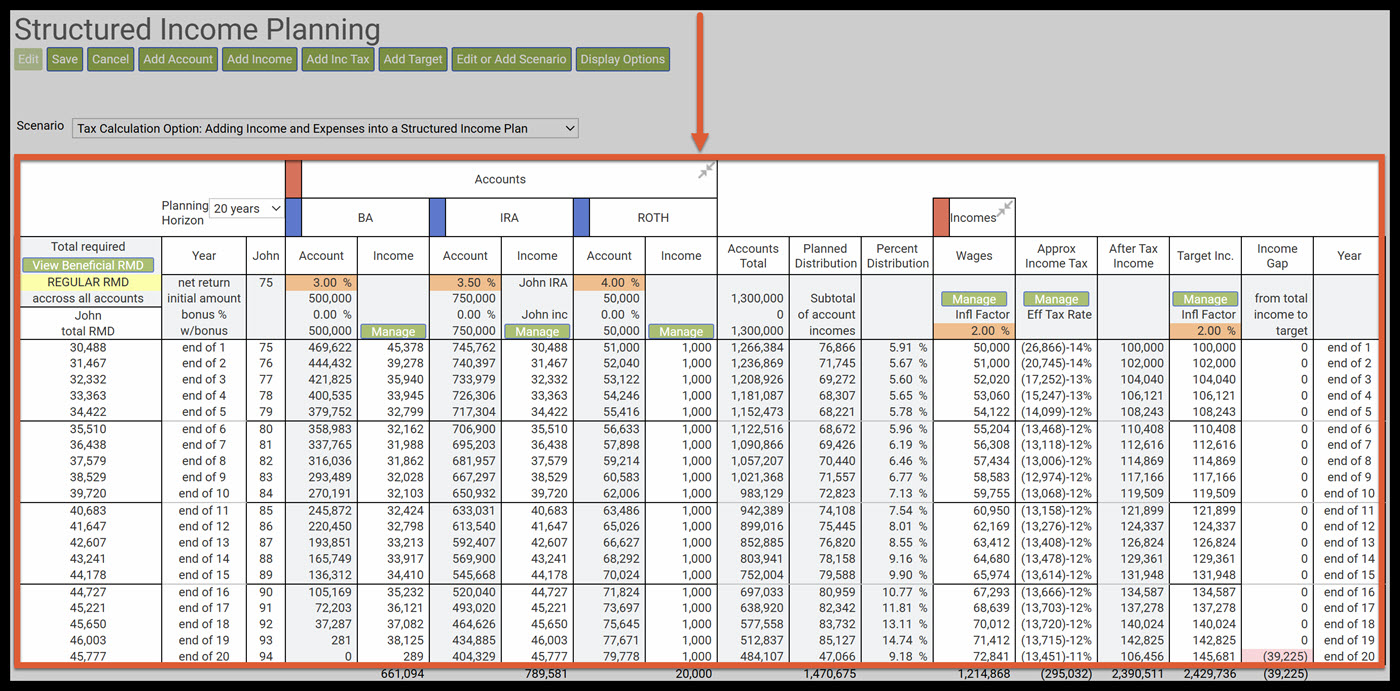
Task: Open Edit or Add Scenario
Action: click(511, 59)
